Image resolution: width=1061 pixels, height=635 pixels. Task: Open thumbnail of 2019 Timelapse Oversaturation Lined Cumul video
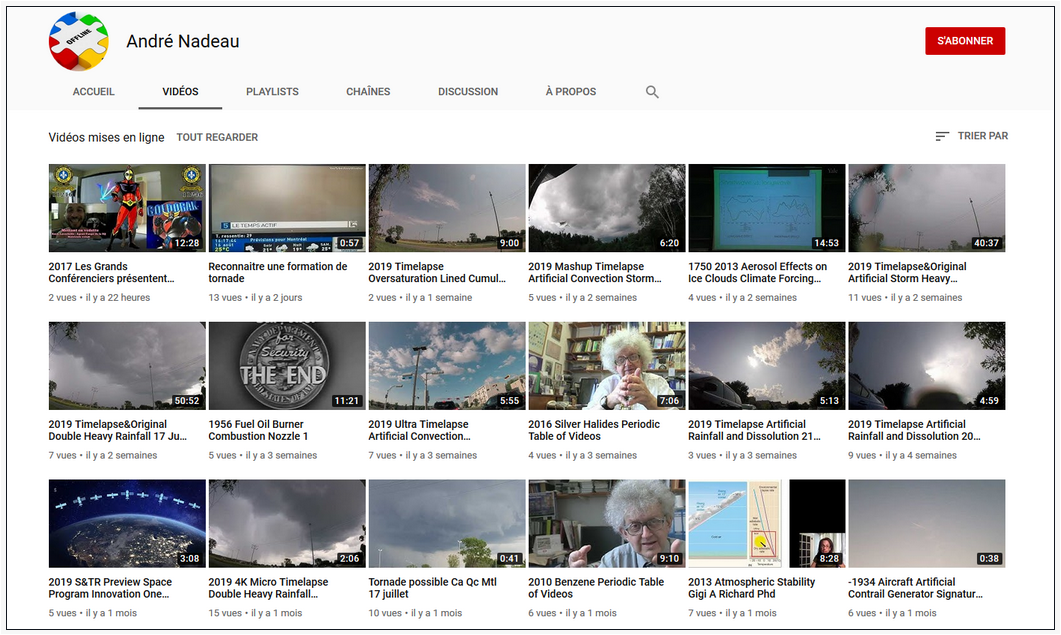[x=447, y=208]
